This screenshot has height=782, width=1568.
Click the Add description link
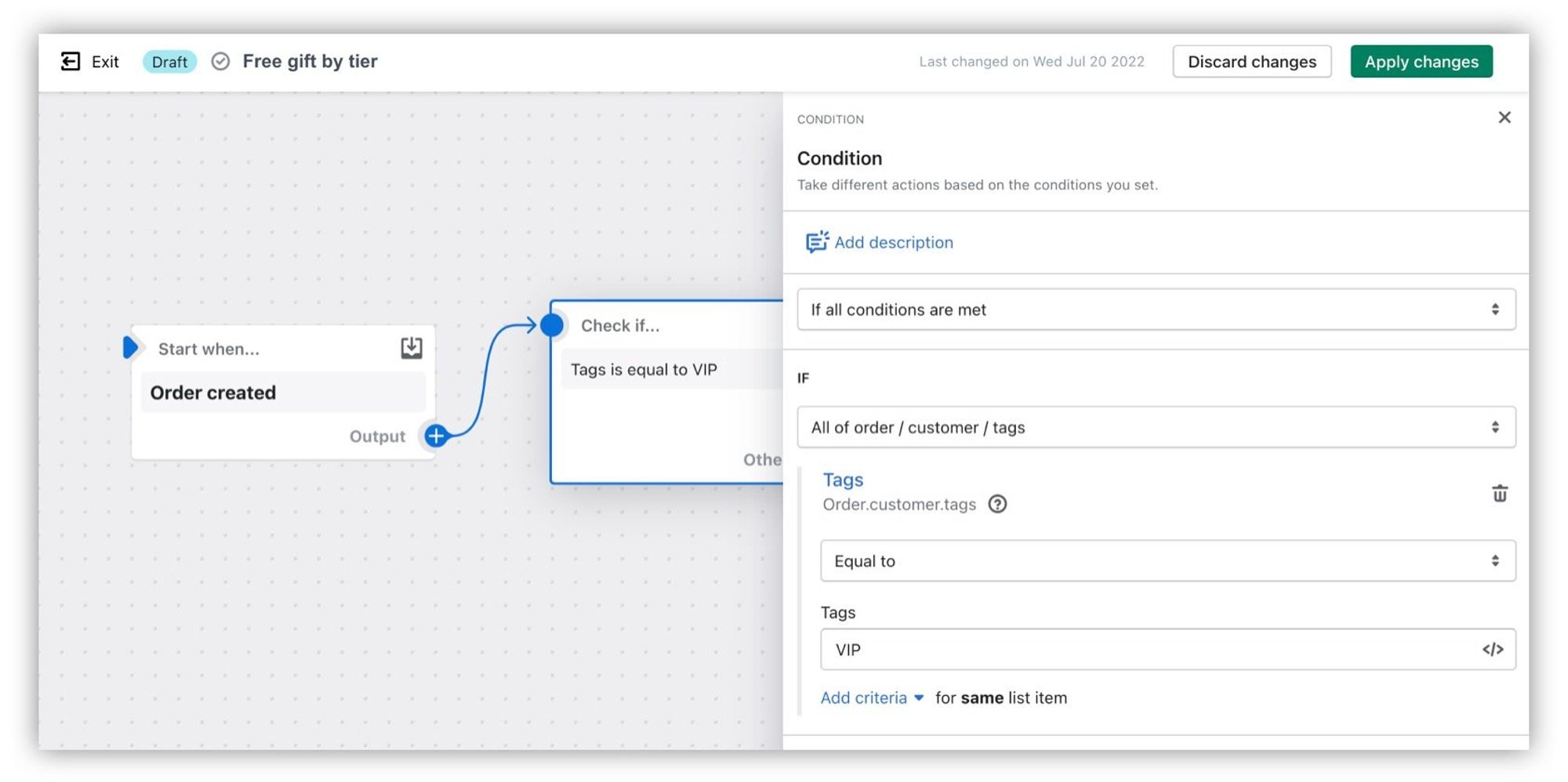893,242
